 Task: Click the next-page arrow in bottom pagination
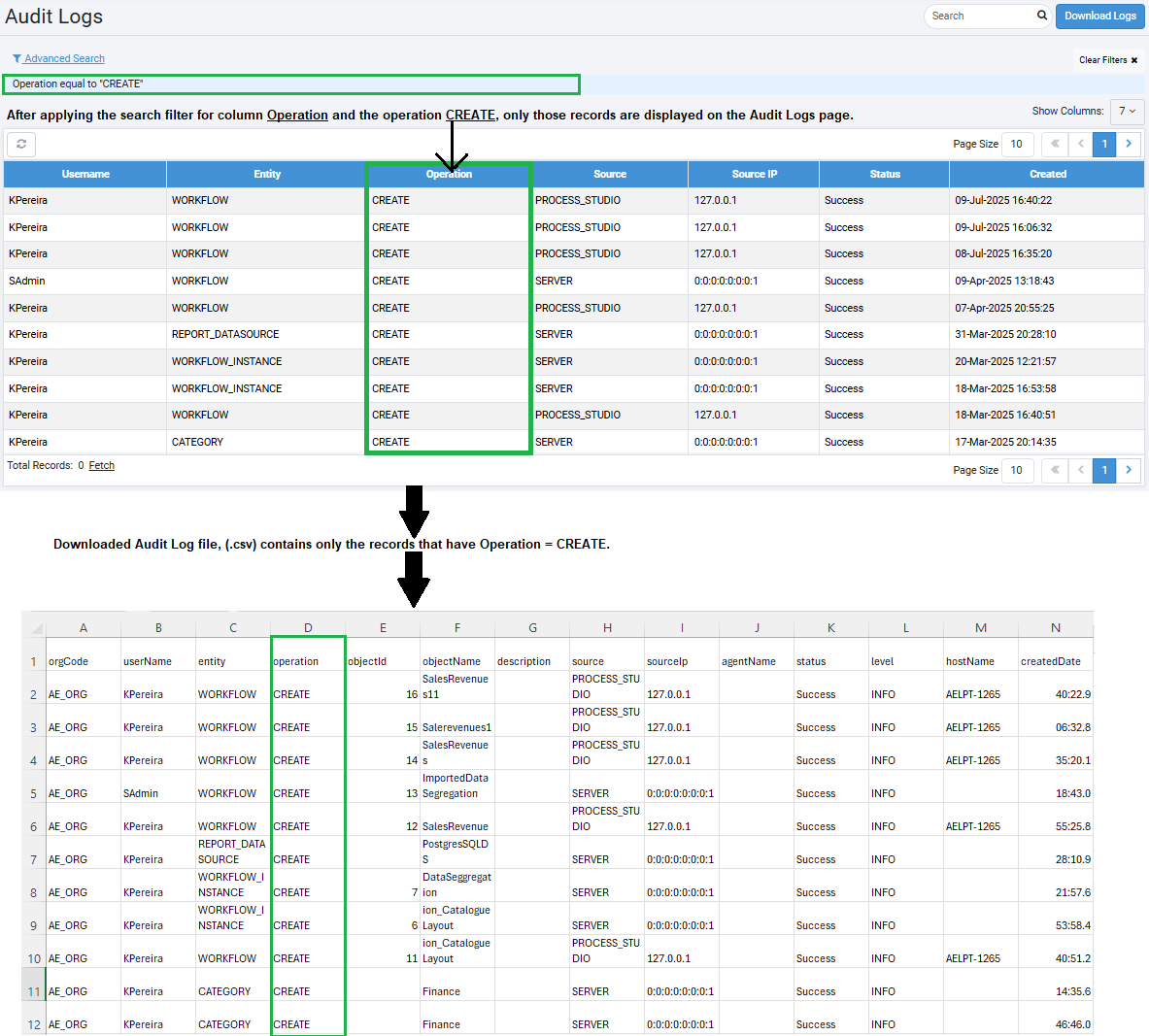tap(1129, 470)
